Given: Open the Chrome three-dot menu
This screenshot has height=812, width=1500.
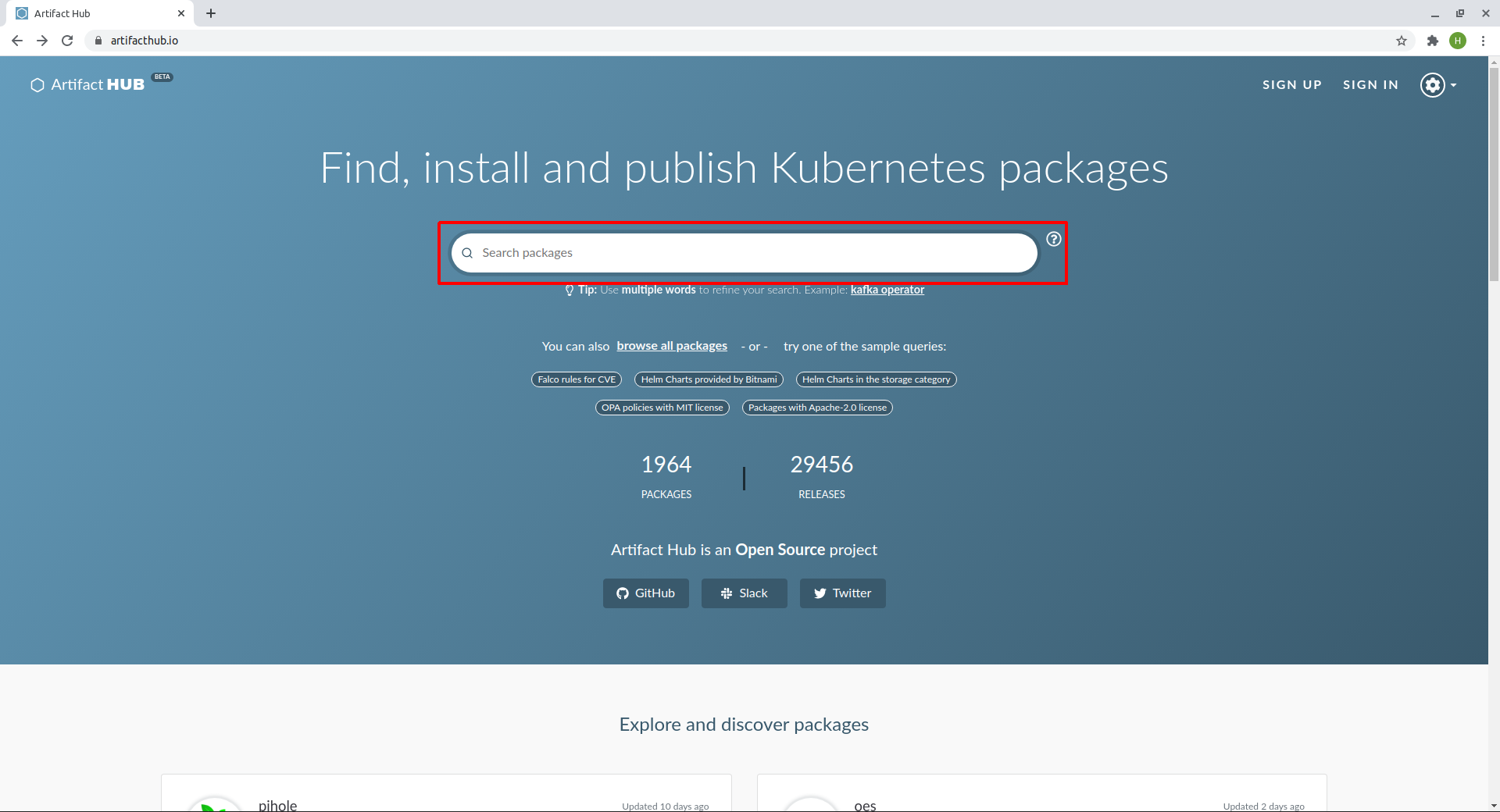Looking at the screenshot, I should click(x=1483, y=41).
